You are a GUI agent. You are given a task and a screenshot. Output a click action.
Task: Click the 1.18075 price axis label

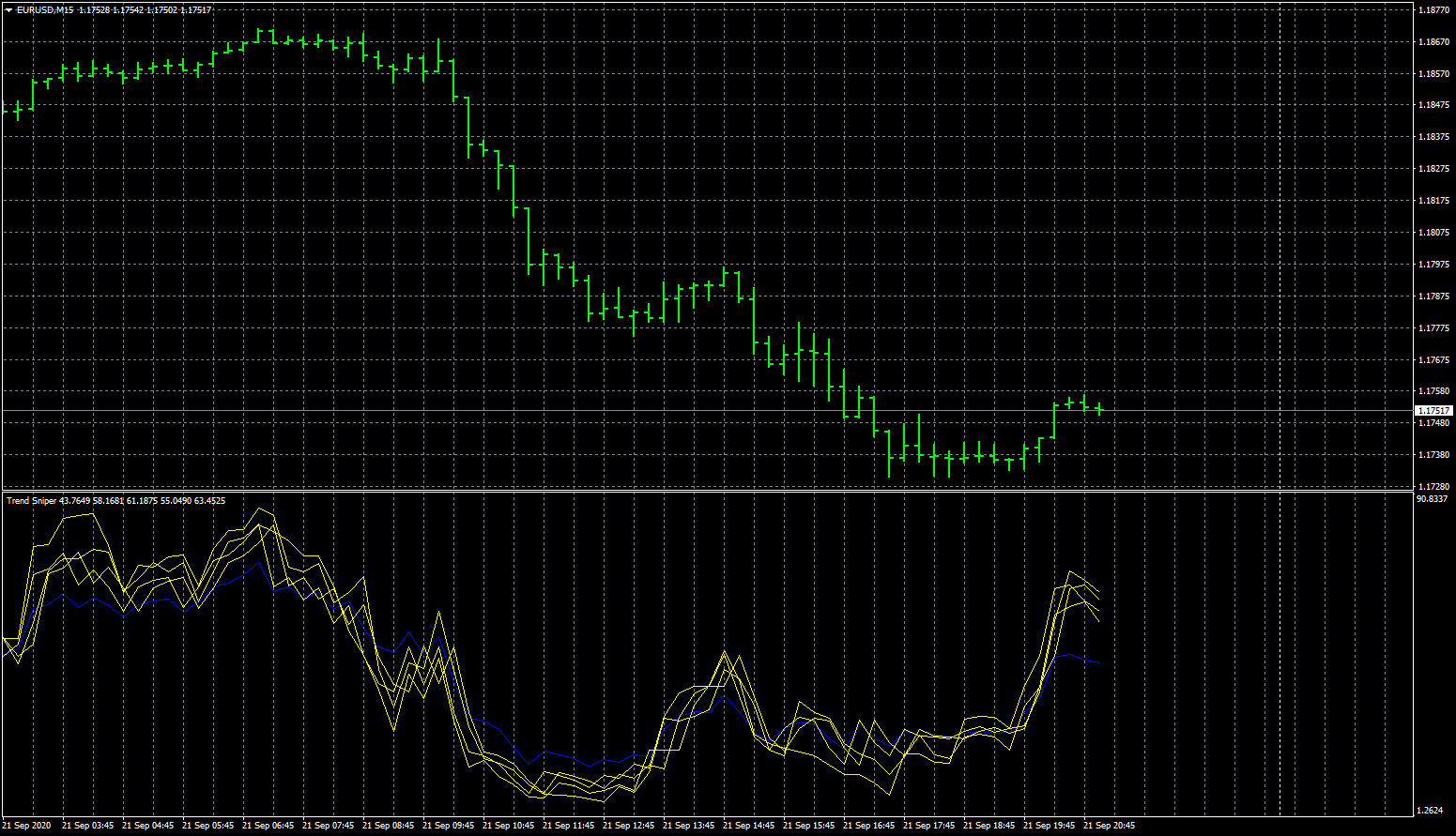(1433, 233)
